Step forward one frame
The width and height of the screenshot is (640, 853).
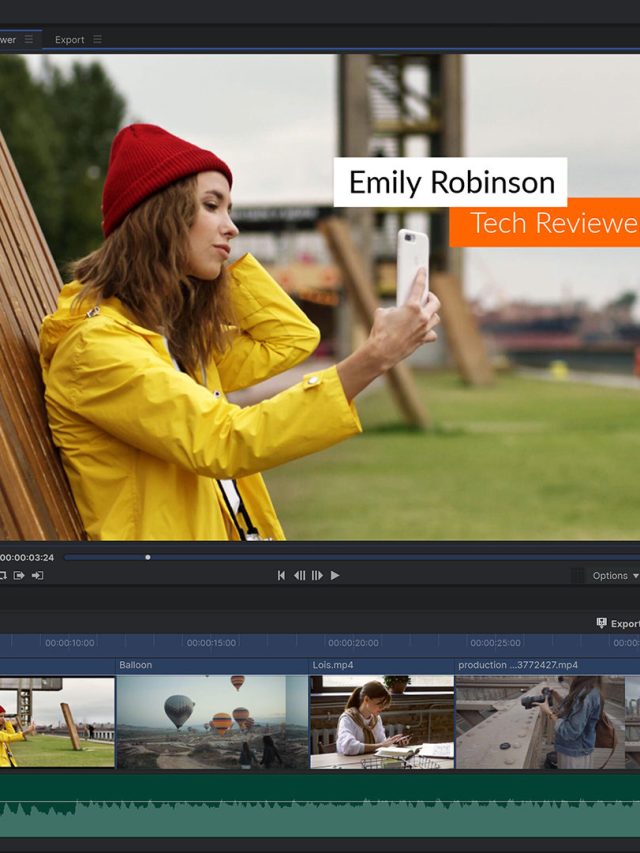point(317,575)
